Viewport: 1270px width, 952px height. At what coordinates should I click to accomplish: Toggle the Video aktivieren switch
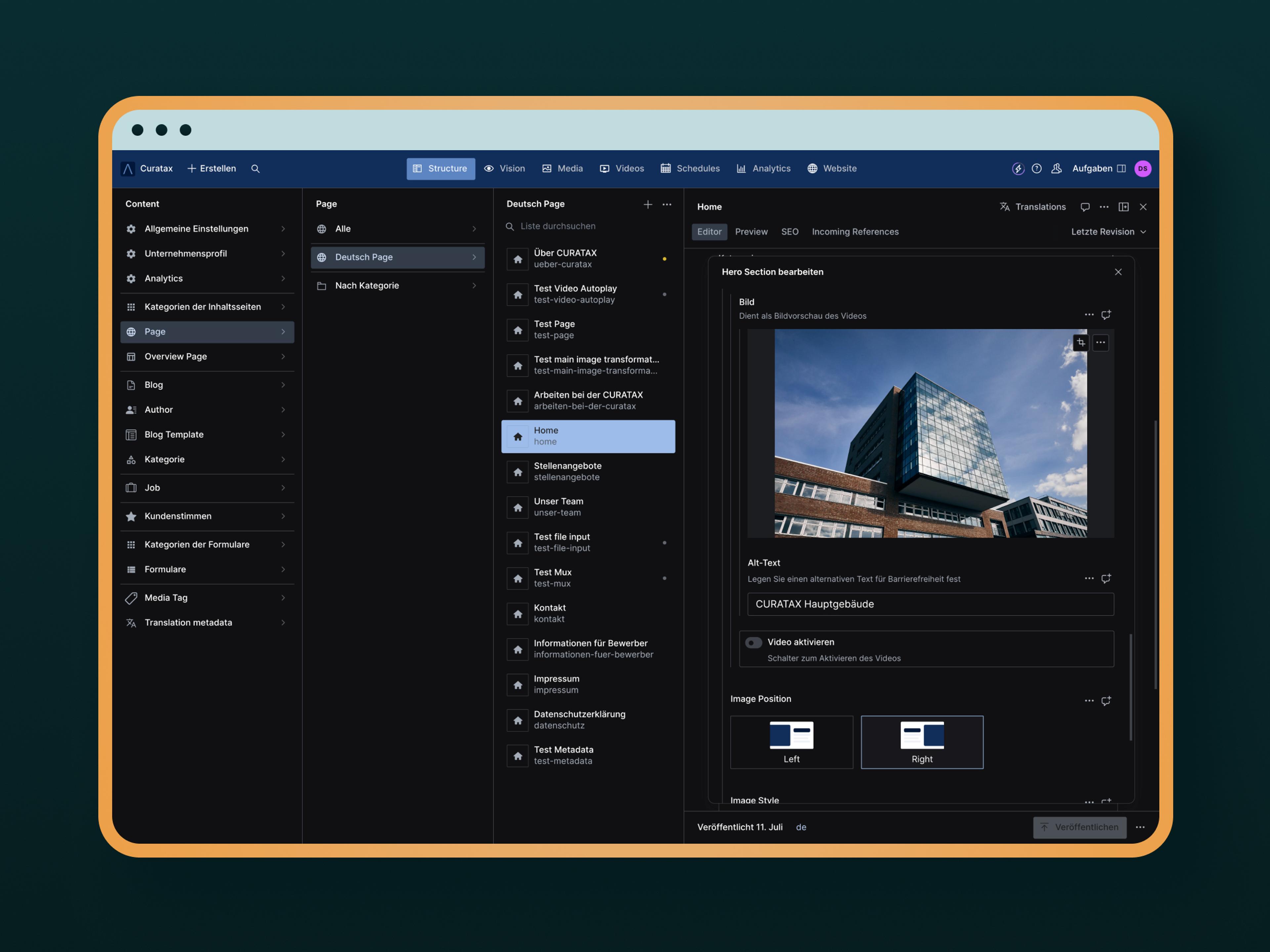click(x=753, y=643)
